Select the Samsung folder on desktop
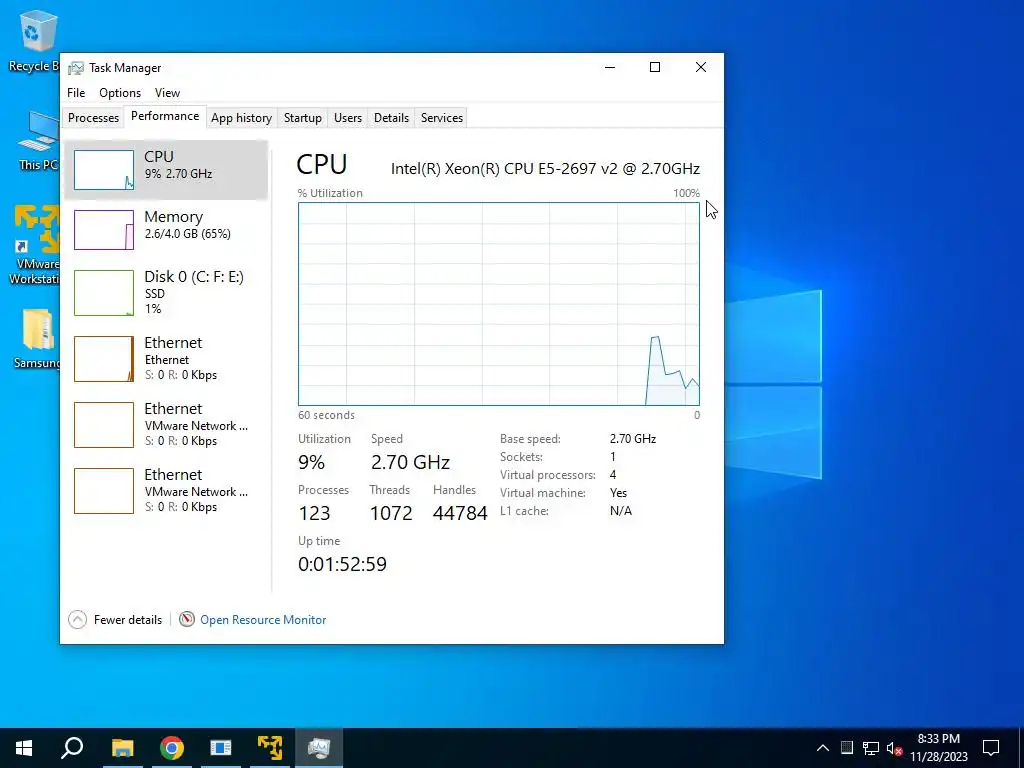 37,339
